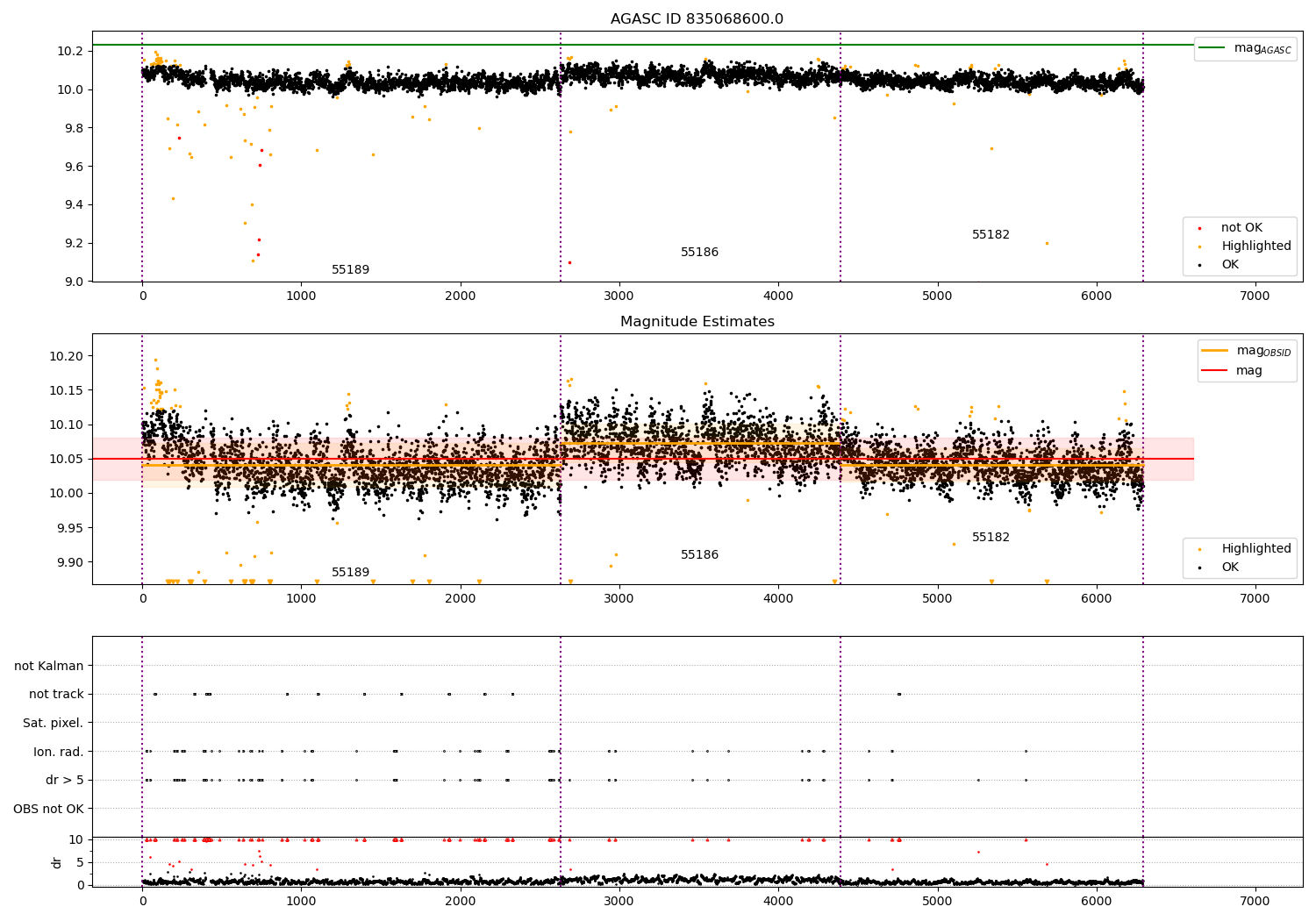Click the 9.95 y-axis tick label
This screenshot has height=921, width=1316.
click(x=70, y=528)
